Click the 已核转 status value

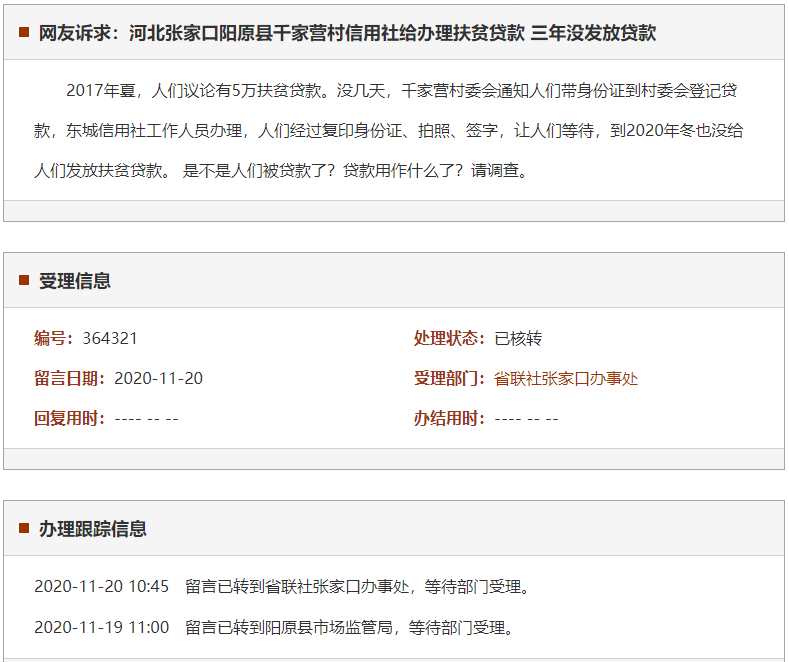point(518,338)
